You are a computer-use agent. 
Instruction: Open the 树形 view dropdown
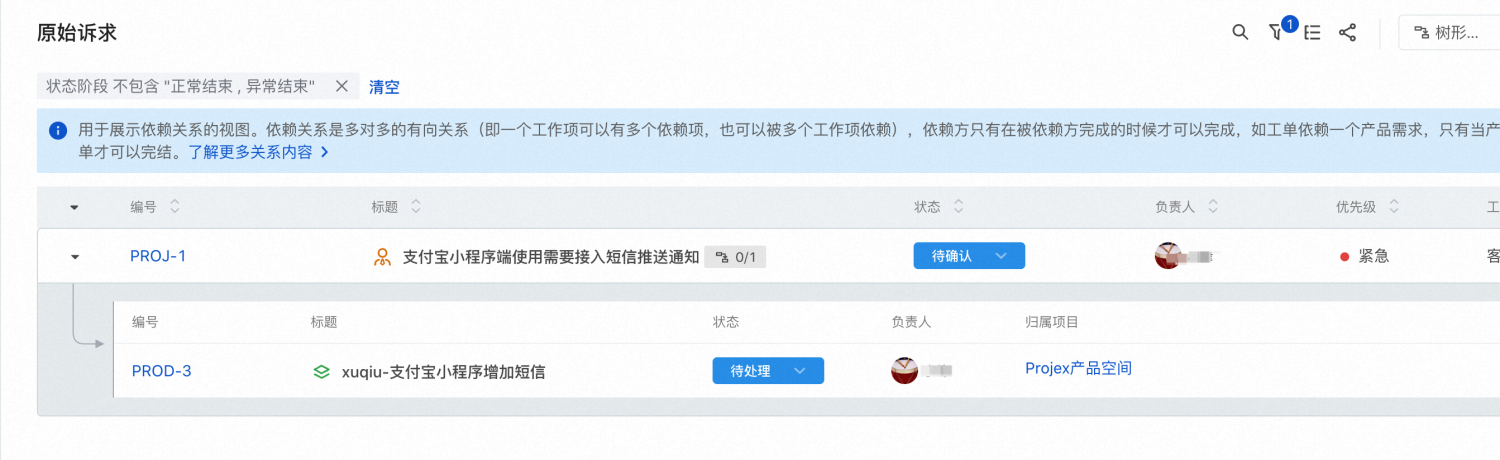tap(1449, 33)
